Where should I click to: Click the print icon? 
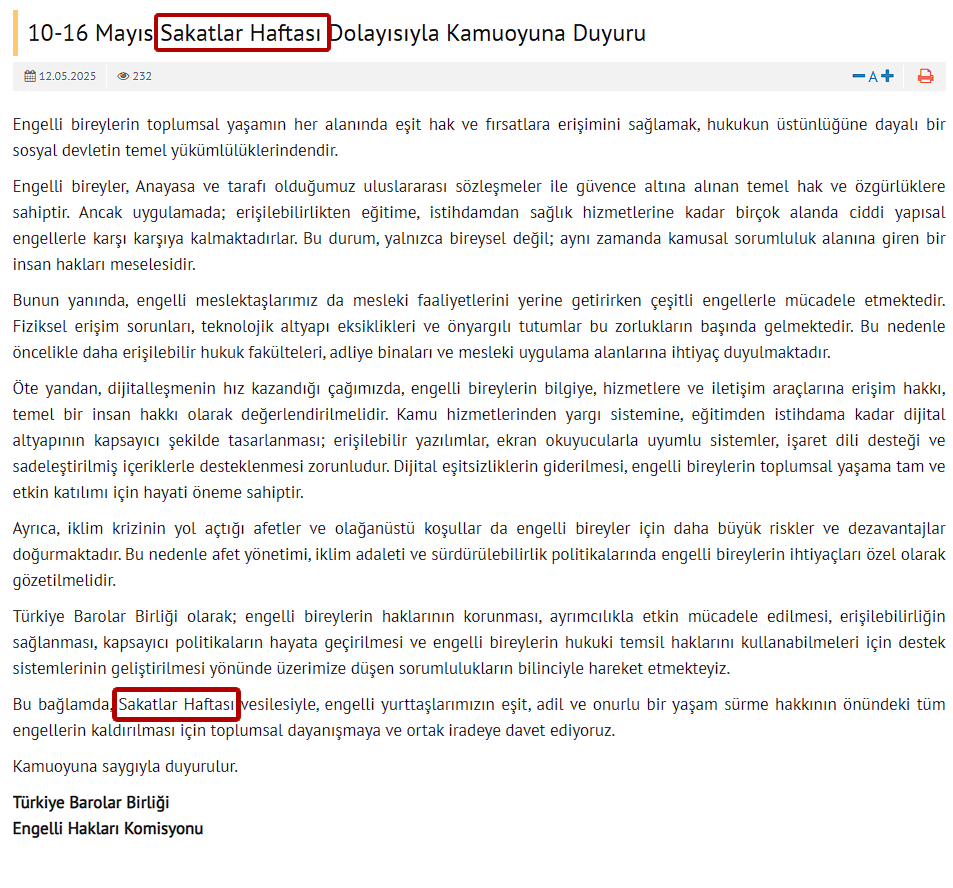925,75
